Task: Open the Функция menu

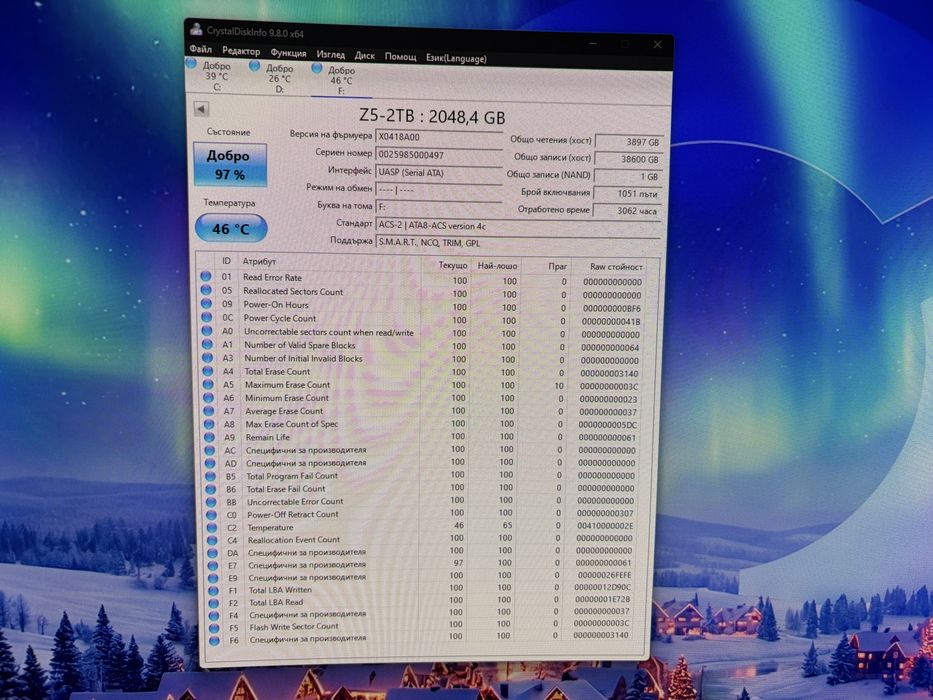Action: 288,53
